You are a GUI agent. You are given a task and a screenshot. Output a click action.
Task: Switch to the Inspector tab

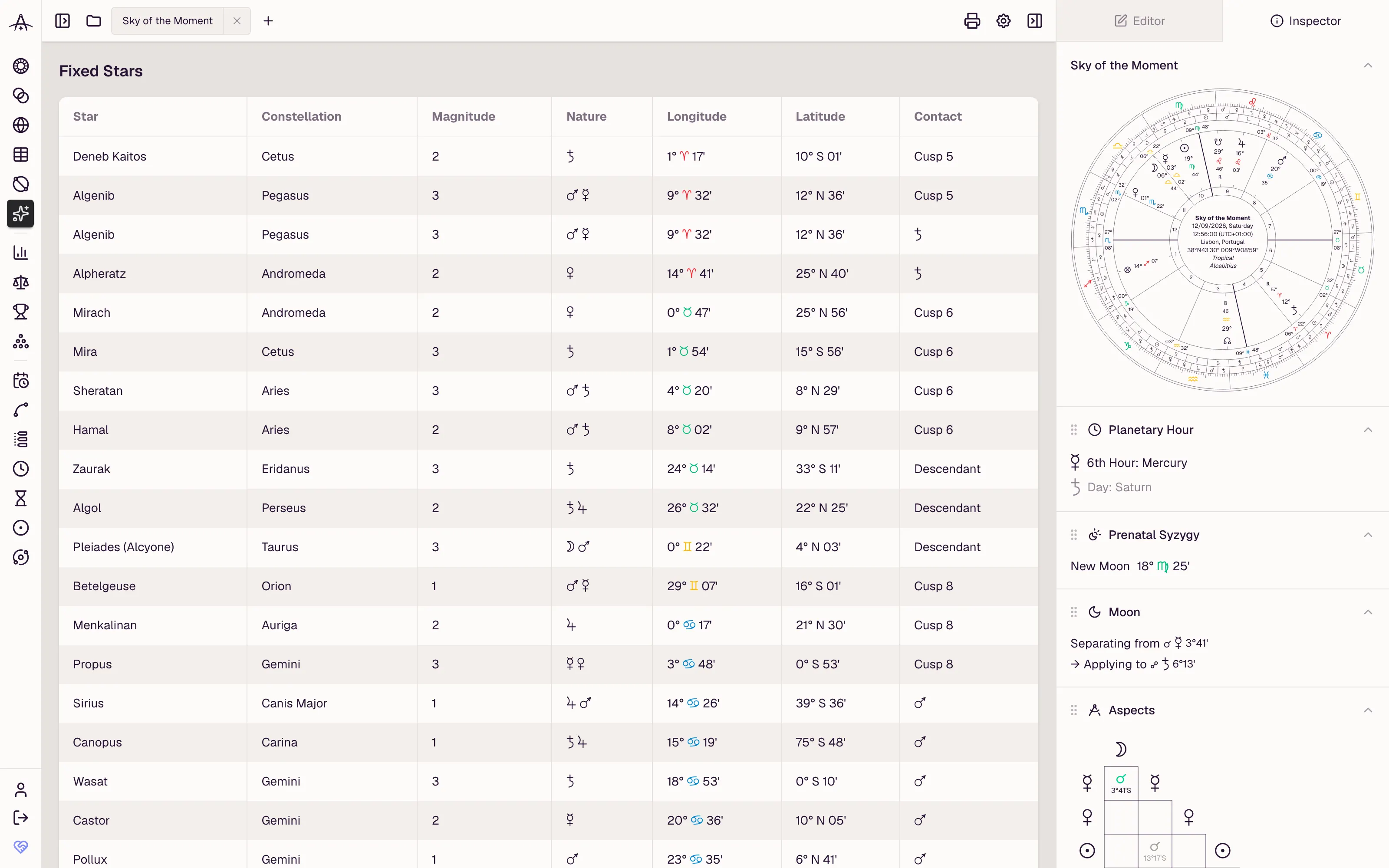[1306, 21]
